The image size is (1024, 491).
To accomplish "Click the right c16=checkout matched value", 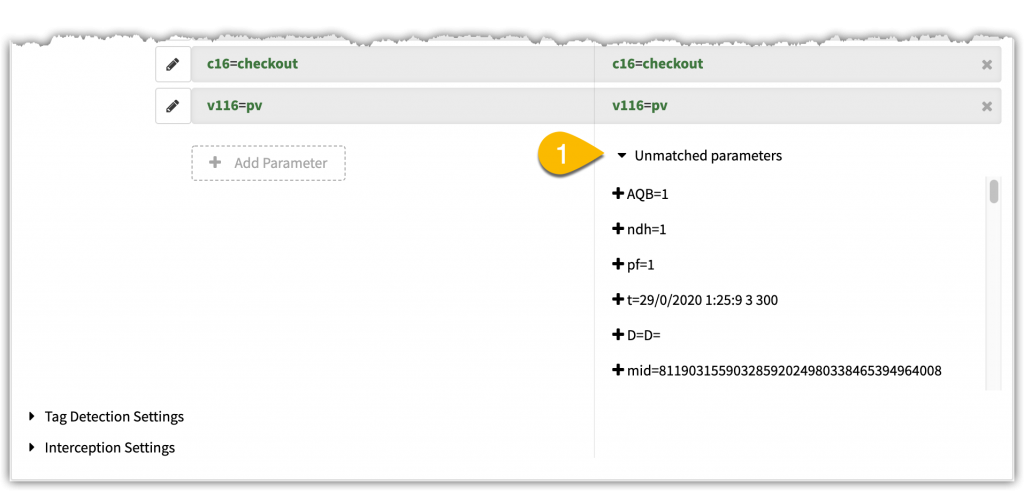I will [x=658, y=64].
